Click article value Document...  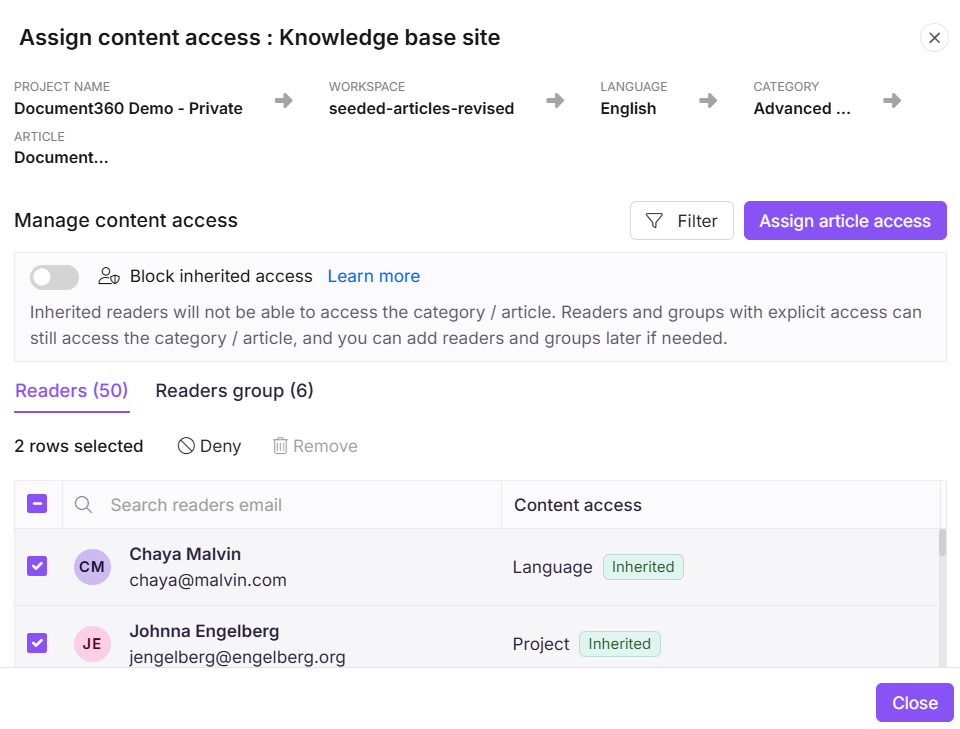[x=61, y=157]
